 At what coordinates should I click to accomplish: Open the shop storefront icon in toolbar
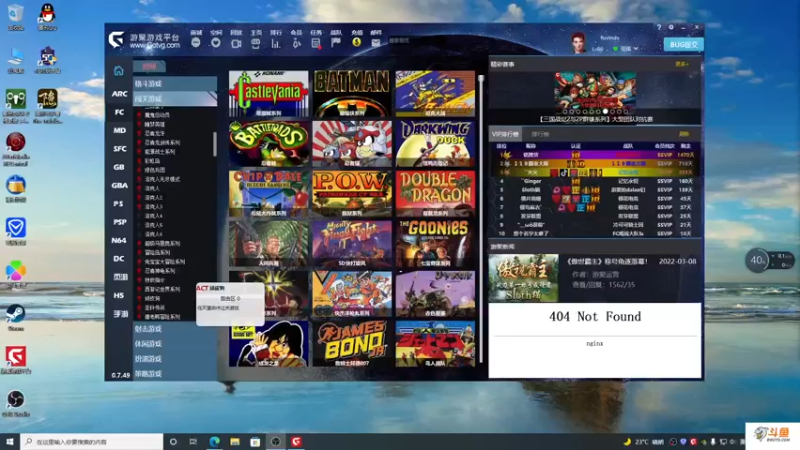pyautogui.click(x=256, y=43)
